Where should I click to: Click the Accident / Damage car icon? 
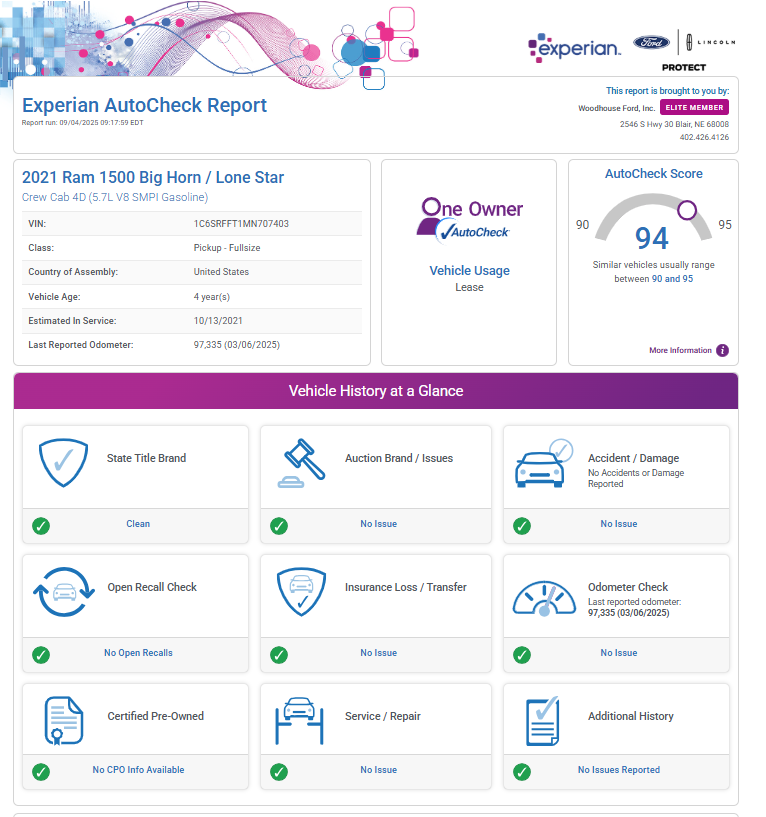546,463
